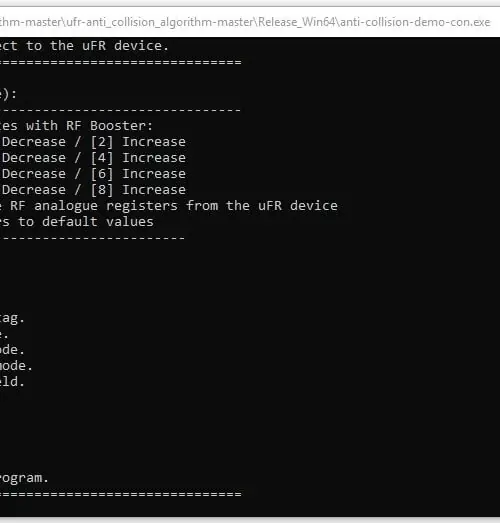Click the console line ending in "eld."
The height and width of the screenshot is (523, 500).
(12, 382)
